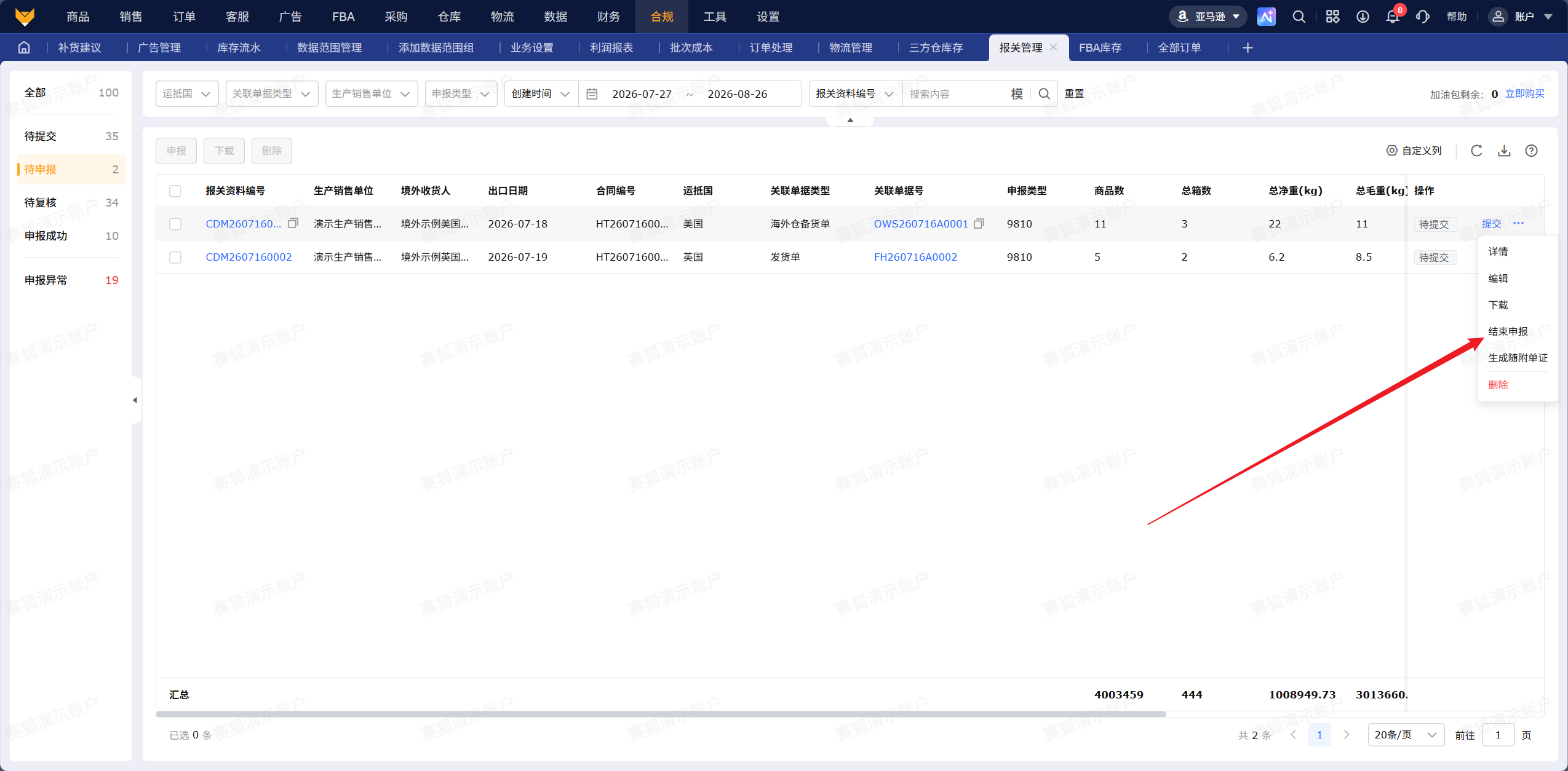Open the 申报类型 filter dropdown
Viewport: 1568px width, 771px height.
(x=461, y=93)
